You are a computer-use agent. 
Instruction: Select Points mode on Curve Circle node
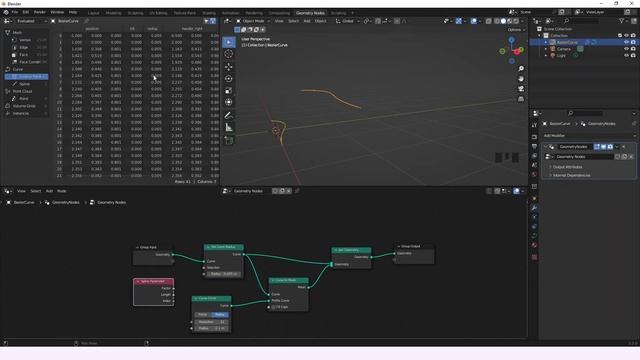click(203, 315)
